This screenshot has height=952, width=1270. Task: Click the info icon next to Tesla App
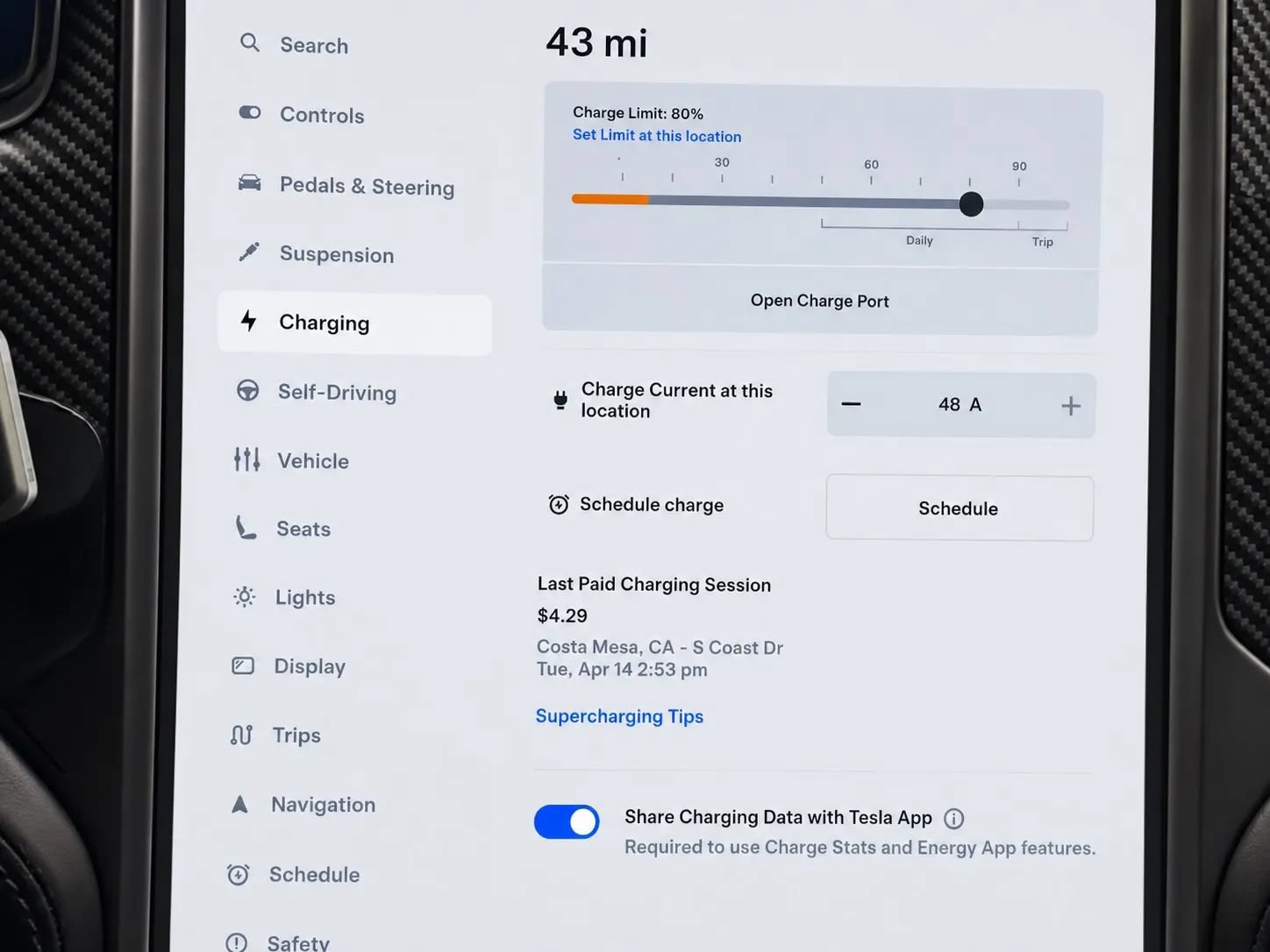point(953,819)
